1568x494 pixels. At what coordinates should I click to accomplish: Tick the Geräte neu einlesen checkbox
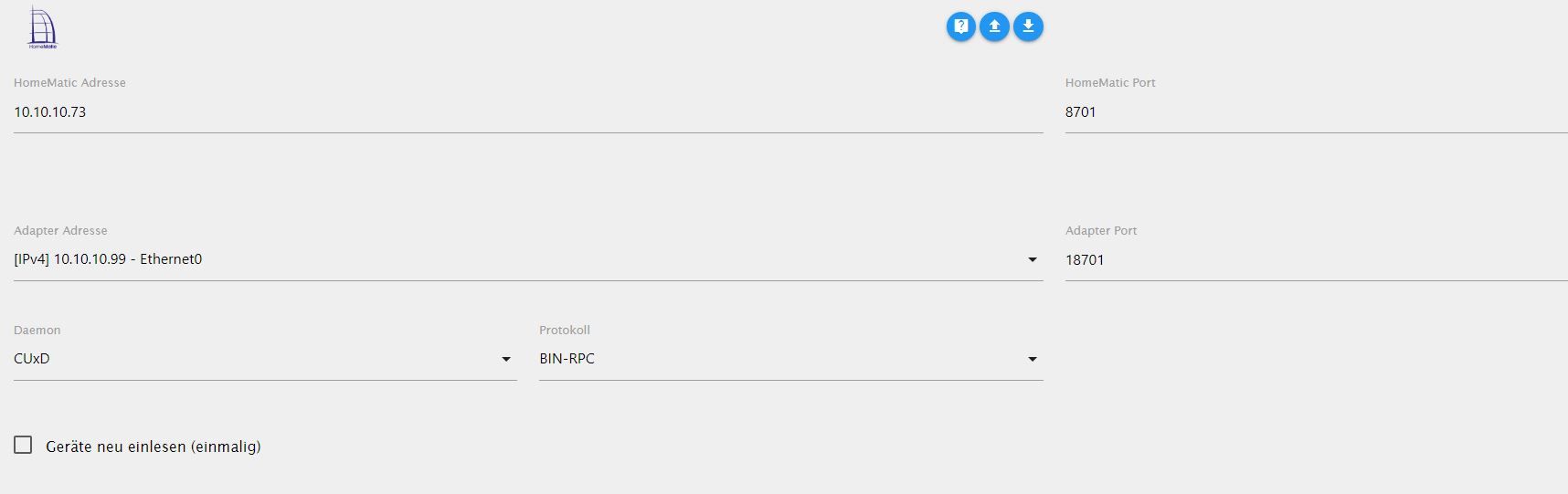23,445
